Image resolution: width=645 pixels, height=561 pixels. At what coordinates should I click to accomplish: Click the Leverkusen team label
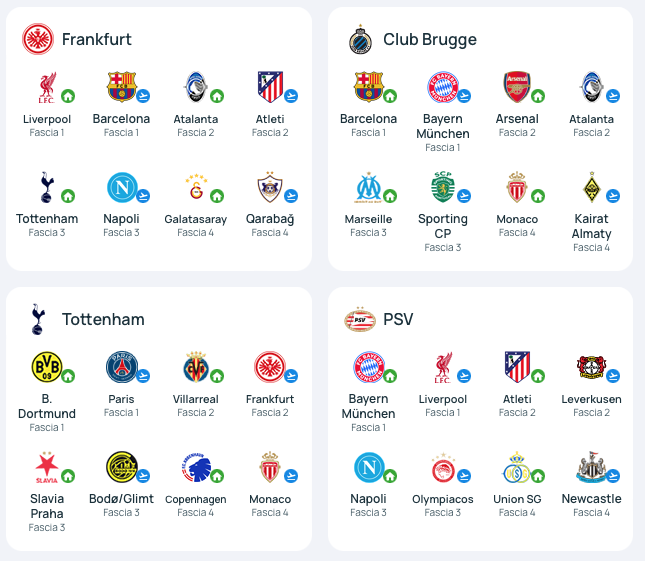click(592, 399)
